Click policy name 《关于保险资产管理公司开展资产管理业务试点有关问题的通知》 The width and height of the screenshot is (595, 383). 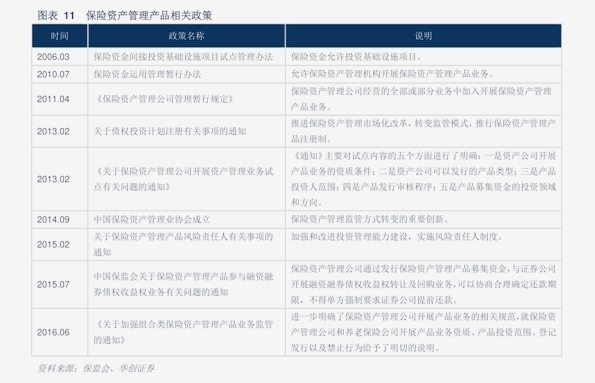click(x=183, y=179)
